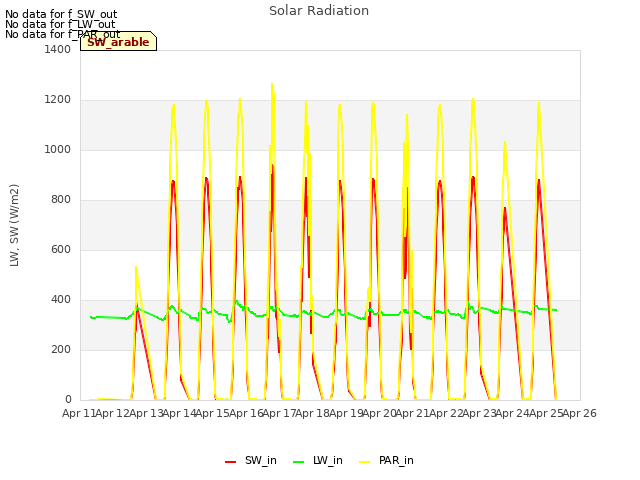Click the Apr 21 x-axis label
The height and width of the screenshot is (480, 640).
coord(412,413)
